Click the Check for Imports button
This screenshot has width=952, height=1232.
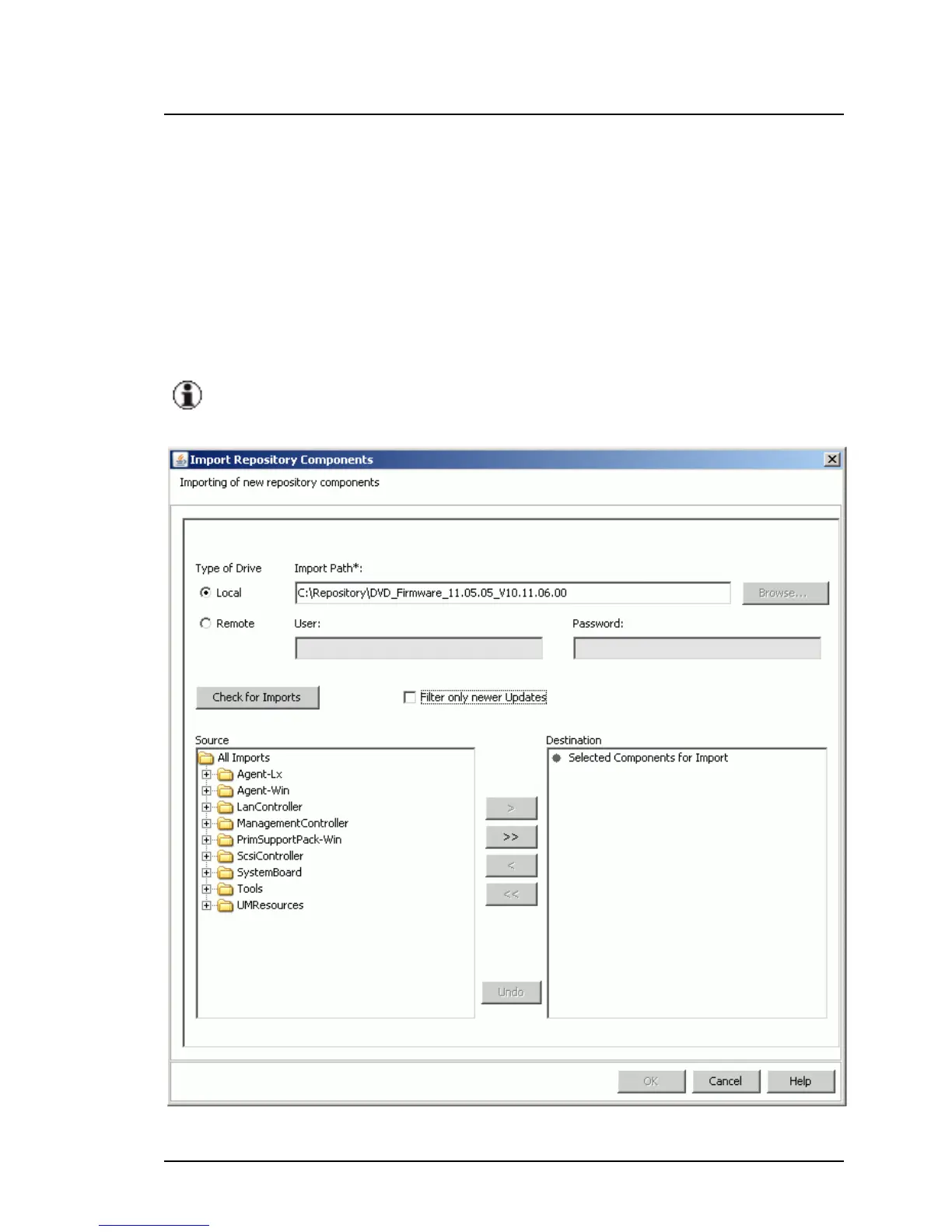257,698
